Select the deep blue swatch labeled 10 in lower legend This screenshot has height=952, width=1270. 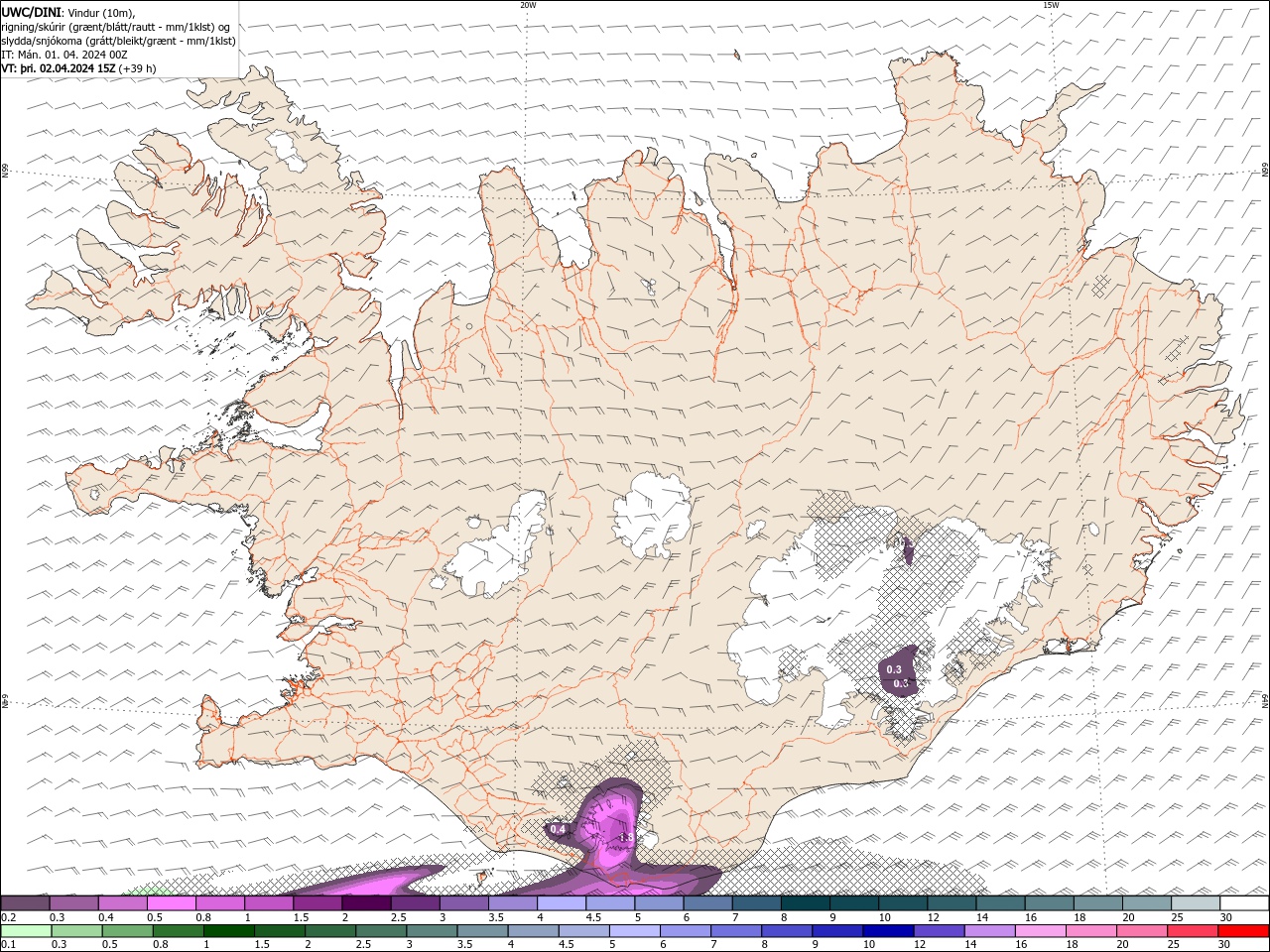point(887,931)
